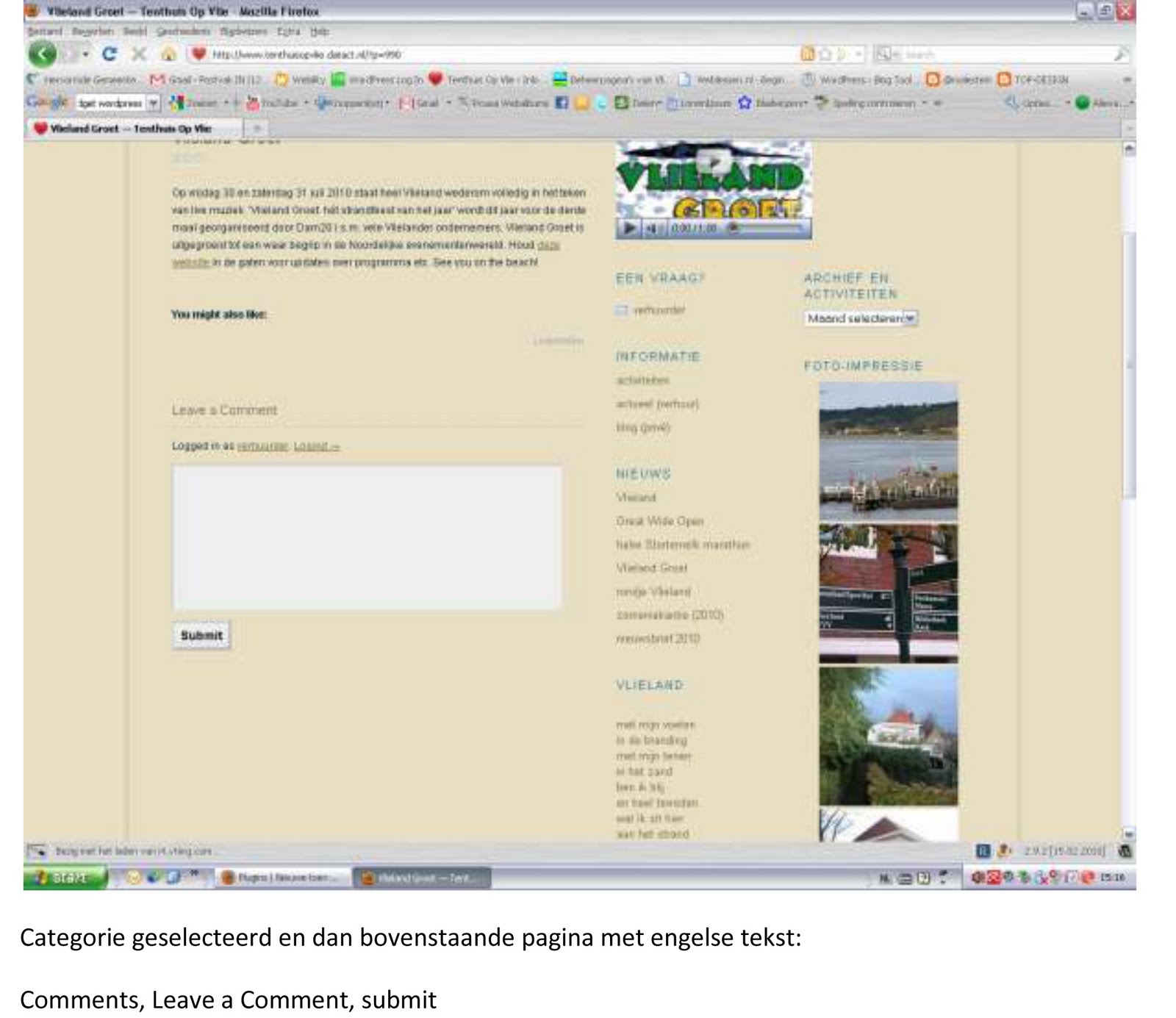1176x1018 pixels.
Task: Open a new tab with the plus button
Action: (257, 129)
